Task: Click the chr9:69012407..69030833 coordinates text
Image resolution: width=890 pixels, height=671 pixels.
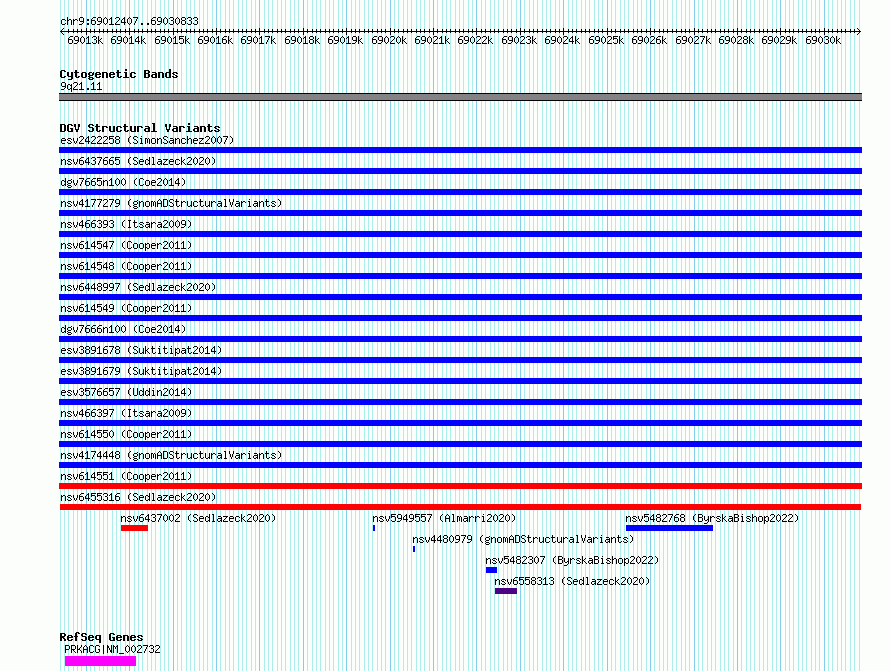Action: click(x=129, y=21)
